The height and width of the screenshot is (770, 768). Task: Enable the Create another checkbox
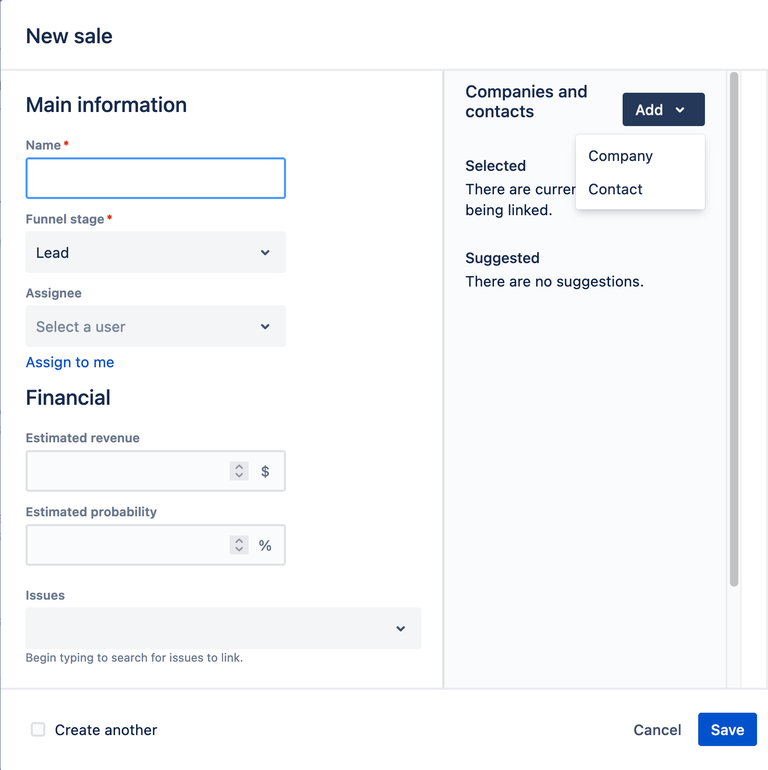(x=38, y=730)
